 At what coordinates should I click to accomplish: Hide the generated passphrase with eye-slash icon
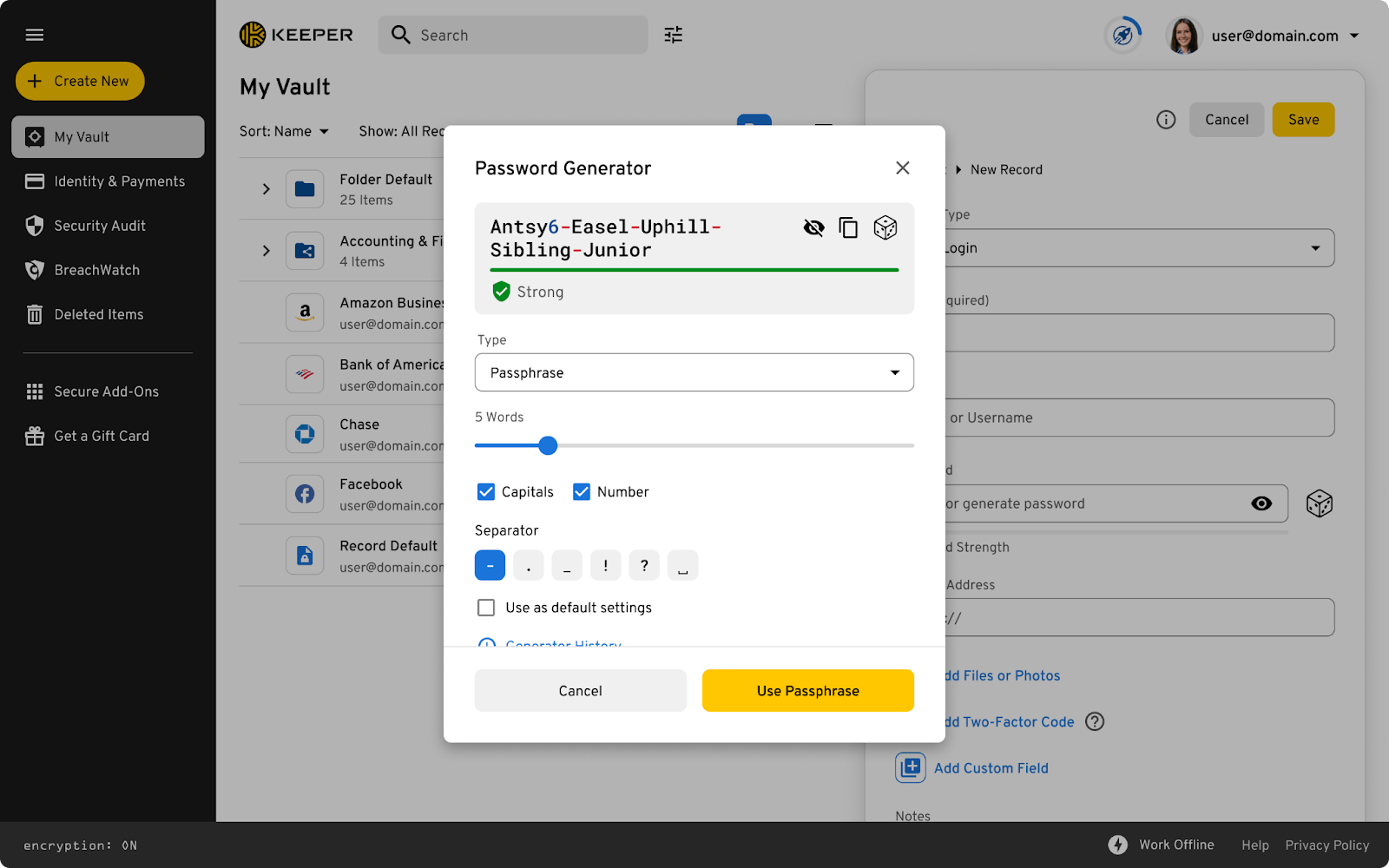[x=813, y=227]
